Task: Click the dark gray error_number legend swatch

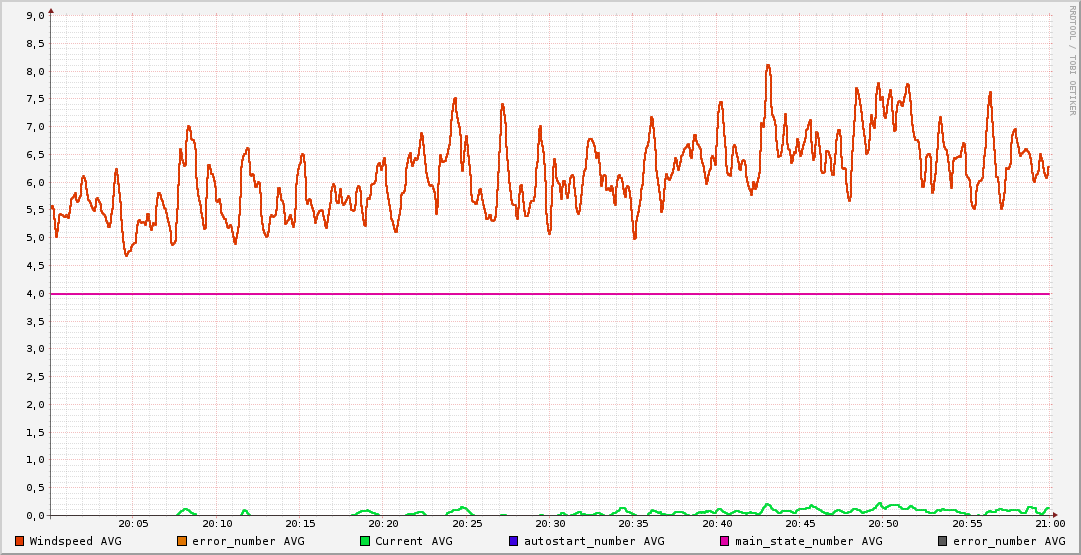Action: (x=942, y=541)
